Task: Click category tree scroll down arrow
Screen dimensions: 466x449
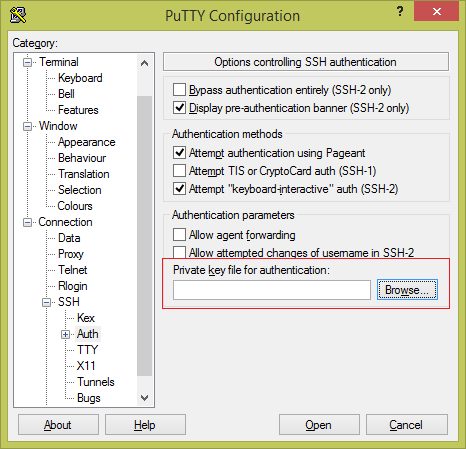Action: (x=144, y=397)
